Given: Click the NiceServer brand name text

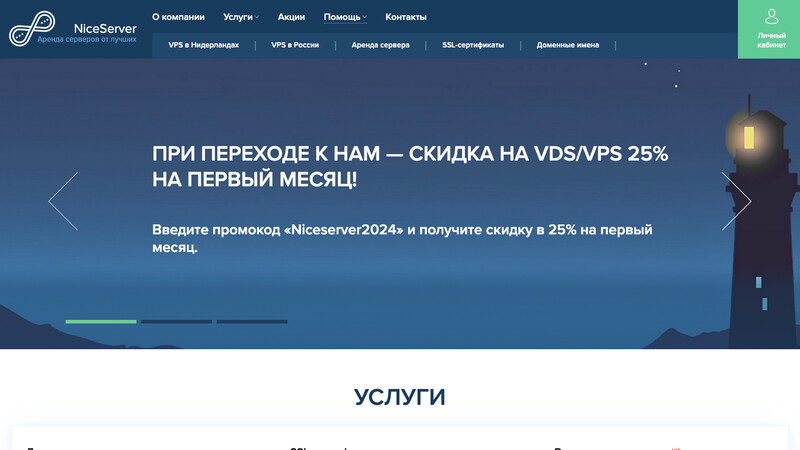Looking at the screenshot, I should click(105, 29).
